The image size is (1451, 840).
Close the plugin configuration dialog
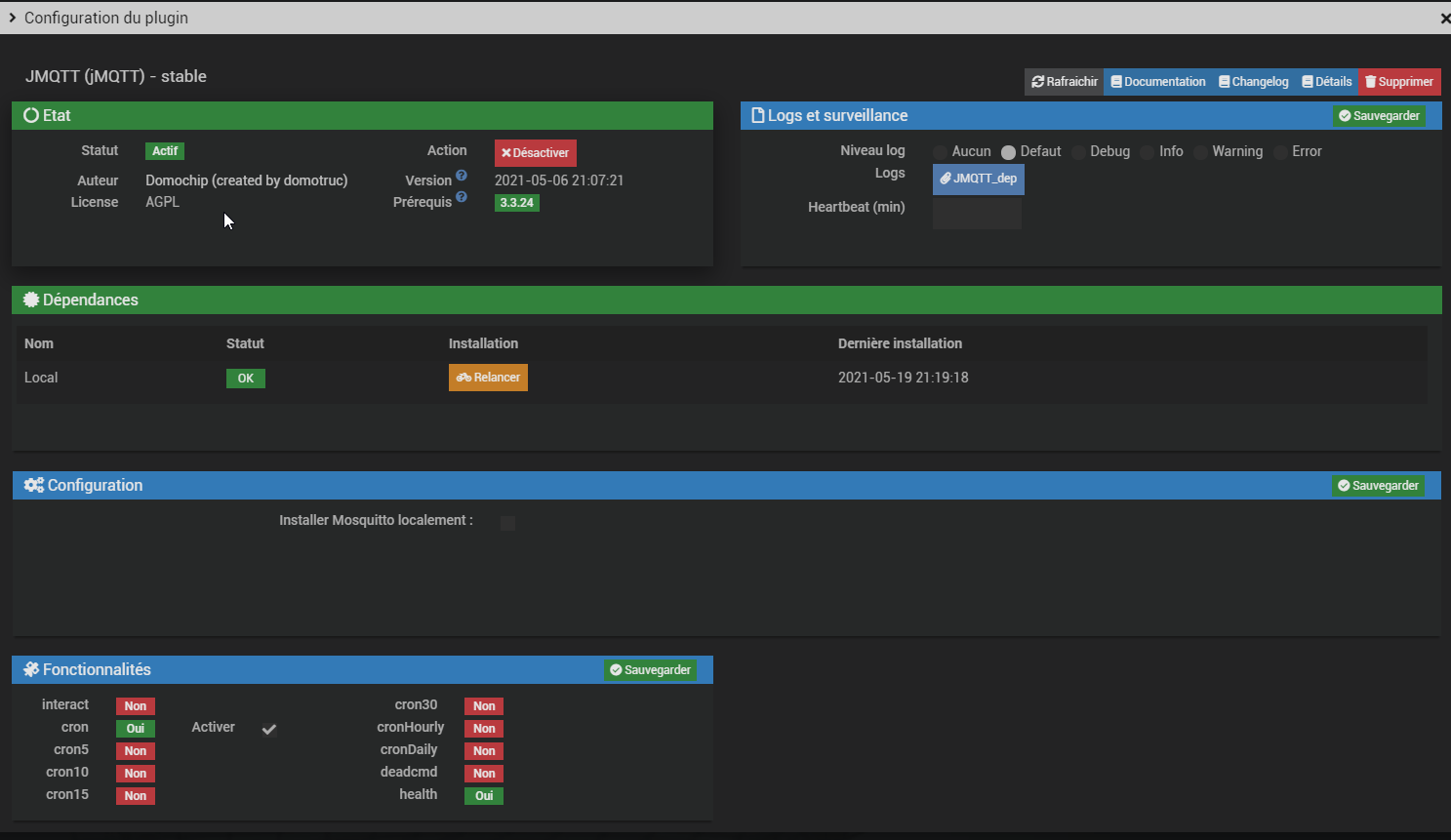(x=1445, y=18)
